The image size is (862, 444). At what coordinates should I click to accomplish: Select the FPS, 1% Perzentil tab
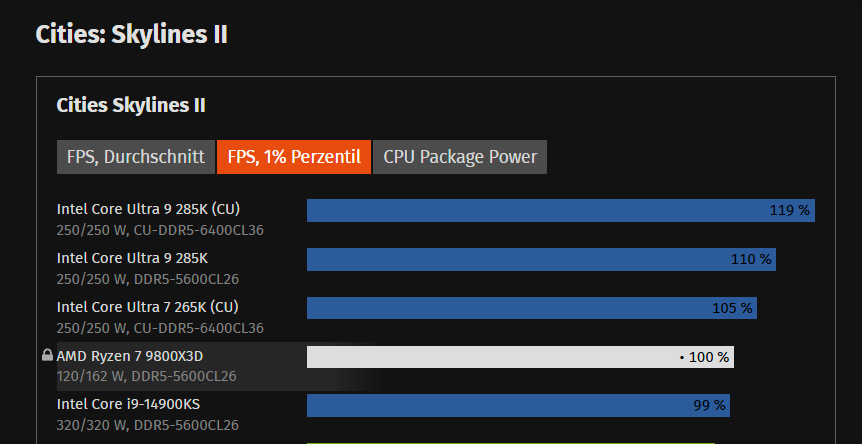click(x=294, y=157)
